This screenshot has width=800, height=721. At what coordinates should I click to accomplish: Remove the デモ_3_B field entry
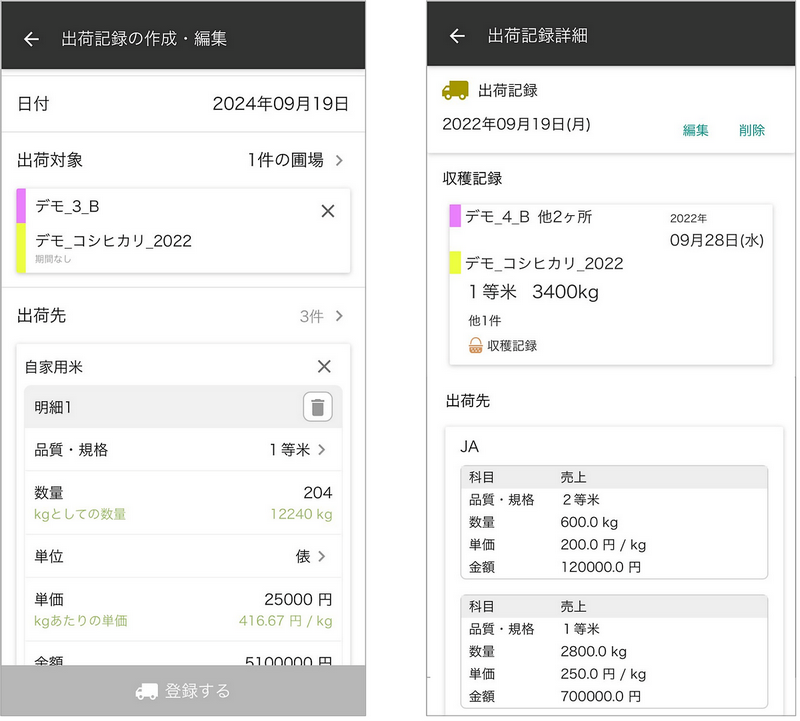click(327, 211)
